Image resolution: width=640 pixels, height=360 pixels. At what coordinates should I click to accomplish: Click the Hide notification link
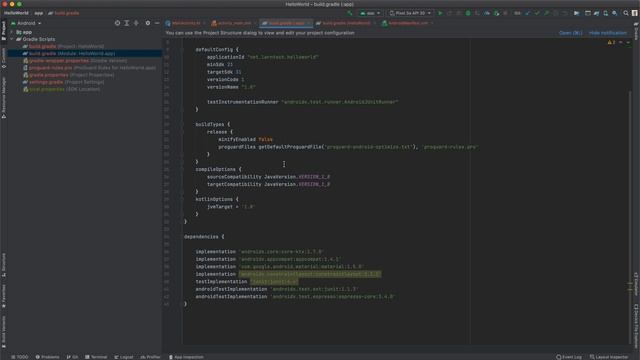(607, 33)
